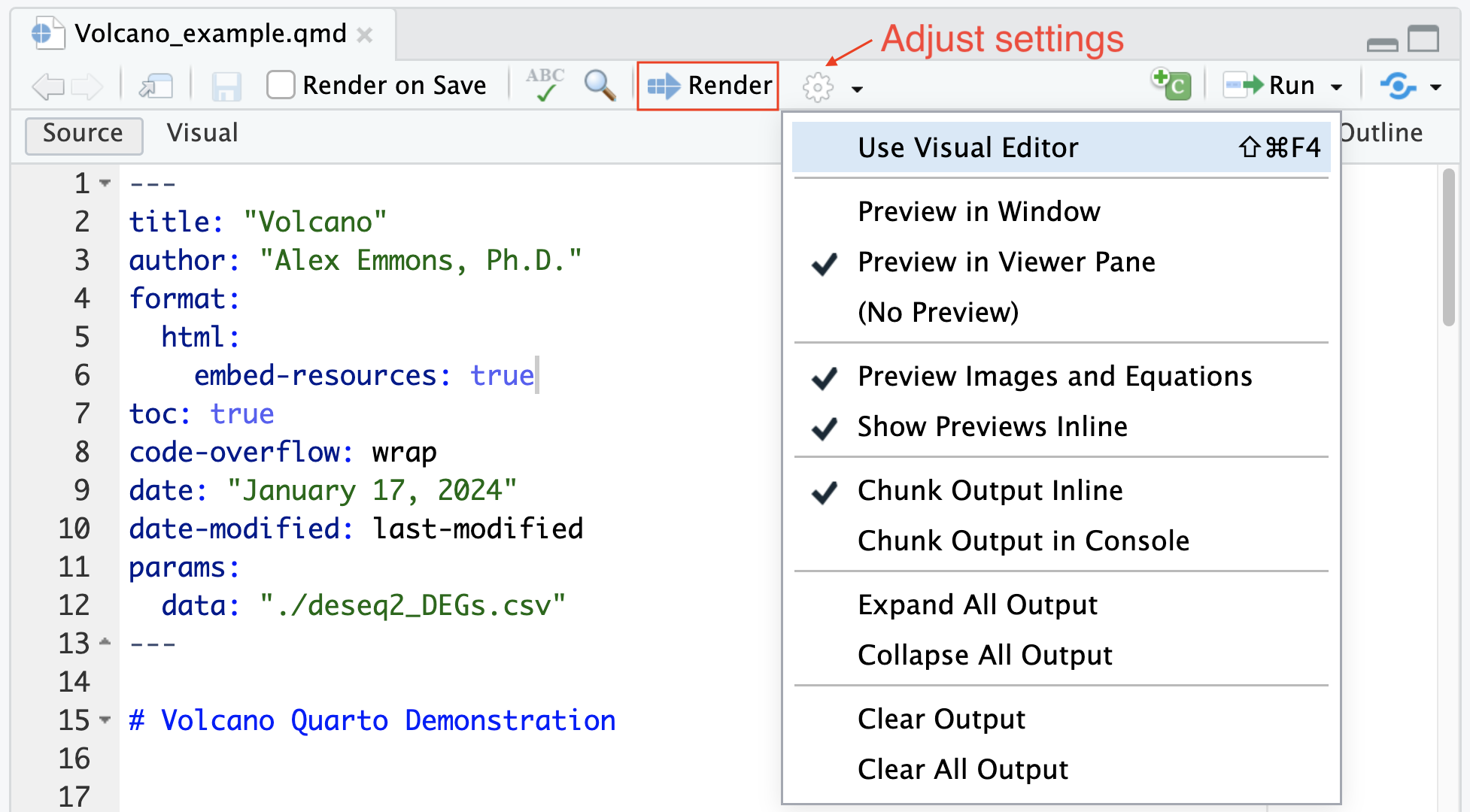The width and height of the screenshot is (1470, 812).
Task: Click the gear settings icon
Action: pos(818,87)
